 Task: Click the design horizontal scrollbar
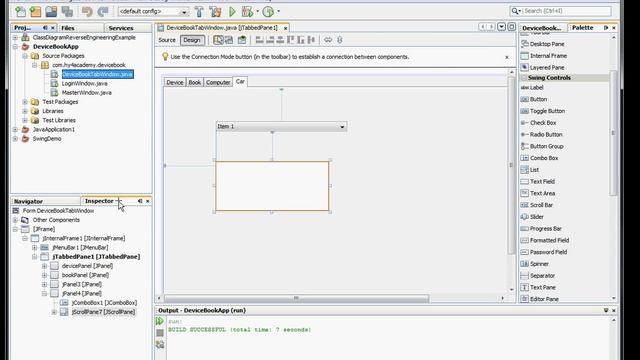point(296,298)
